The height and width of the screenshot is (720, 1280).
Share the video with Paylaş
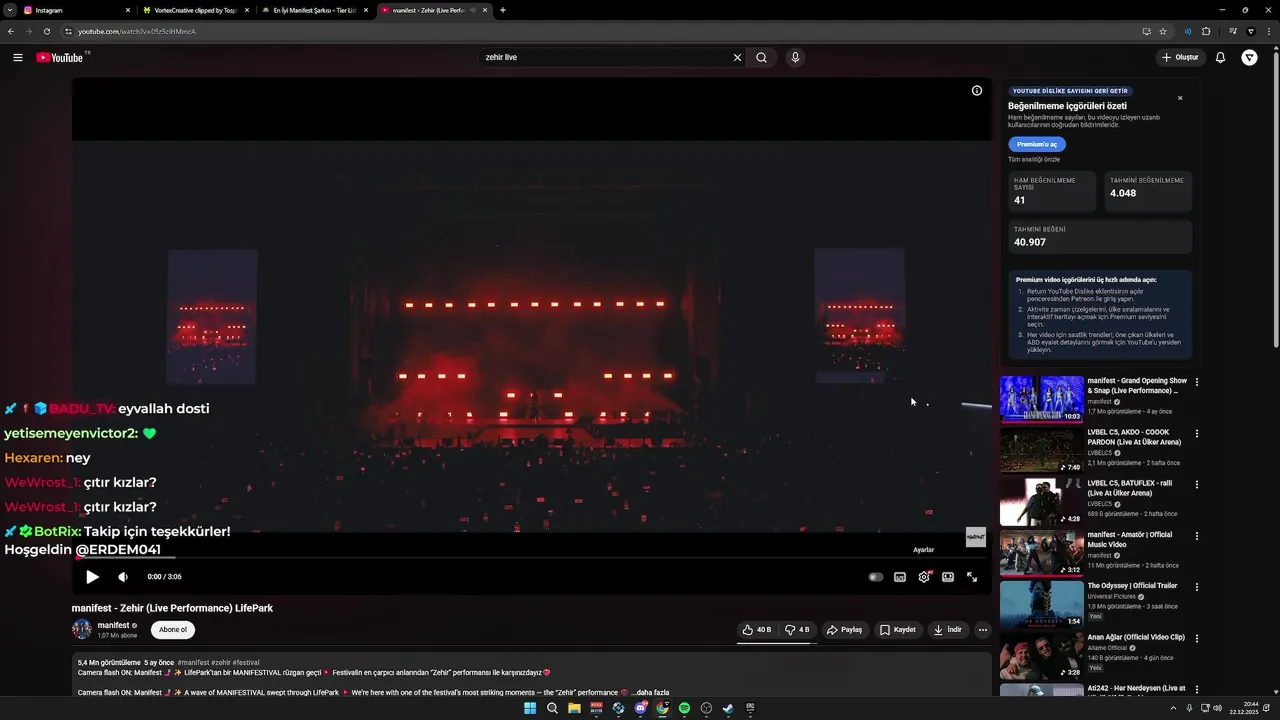pyautogui.click(x=845, y=630)
